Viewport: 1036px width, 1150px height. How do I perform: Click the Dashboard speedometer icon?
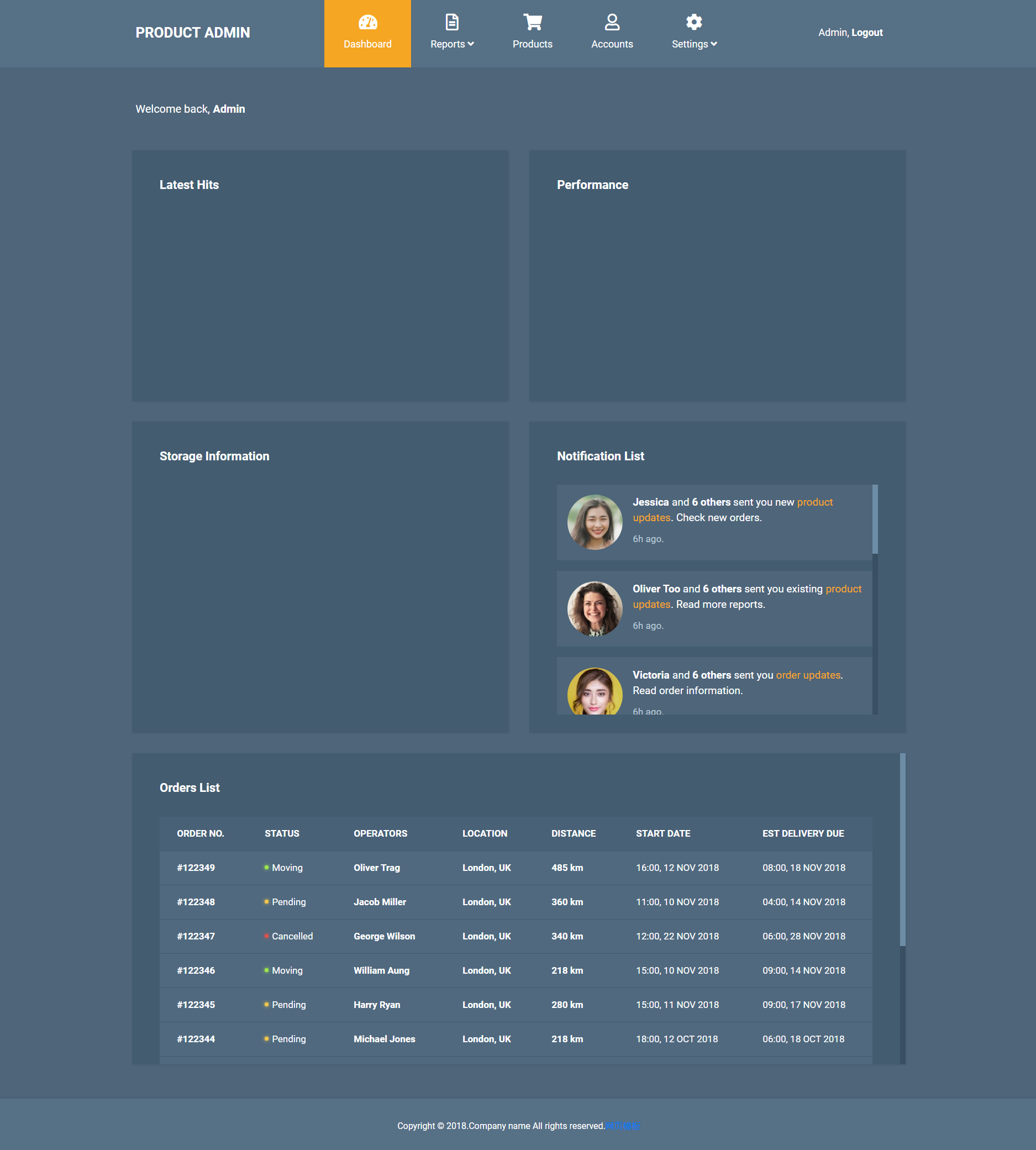tap(367, 22)
